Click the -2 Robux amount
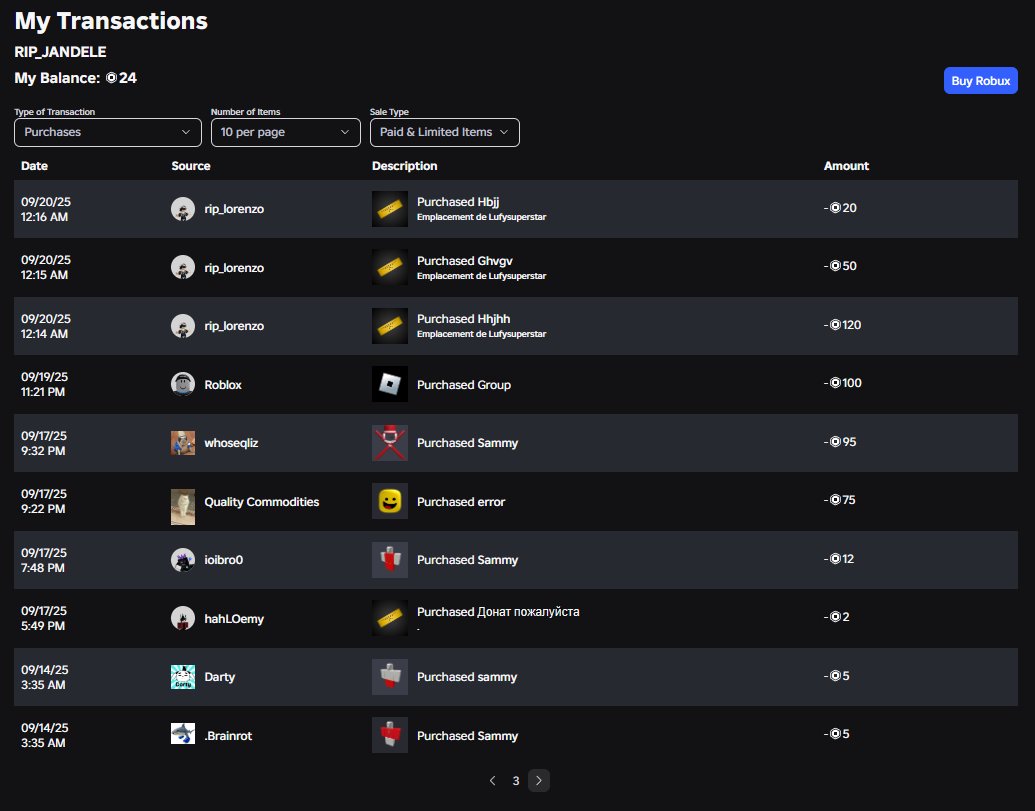Viewport: 1035px width, 811px height. [836, 617]
